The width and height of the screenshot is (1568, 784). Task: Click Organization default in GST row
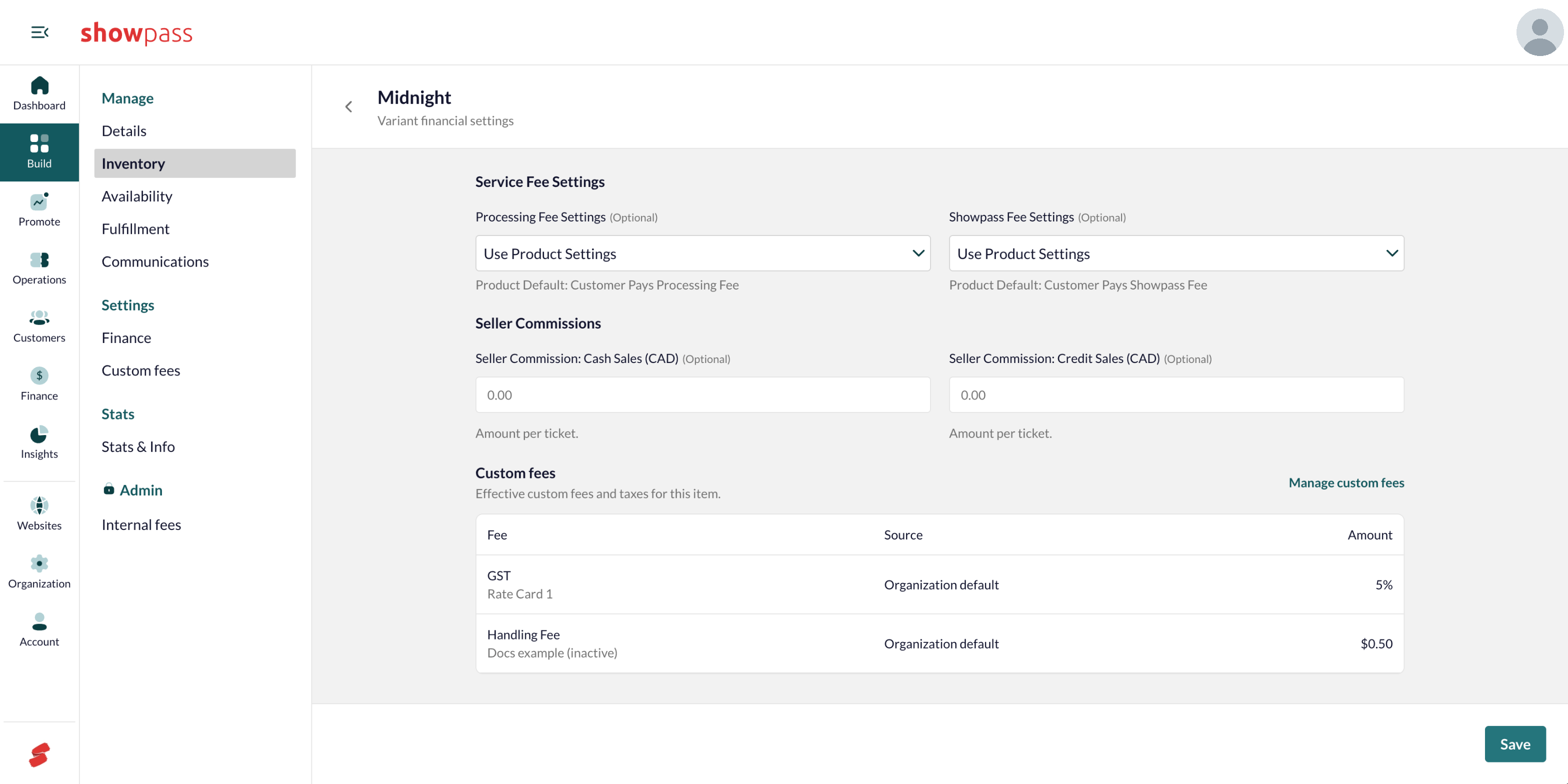pos(941,584)
